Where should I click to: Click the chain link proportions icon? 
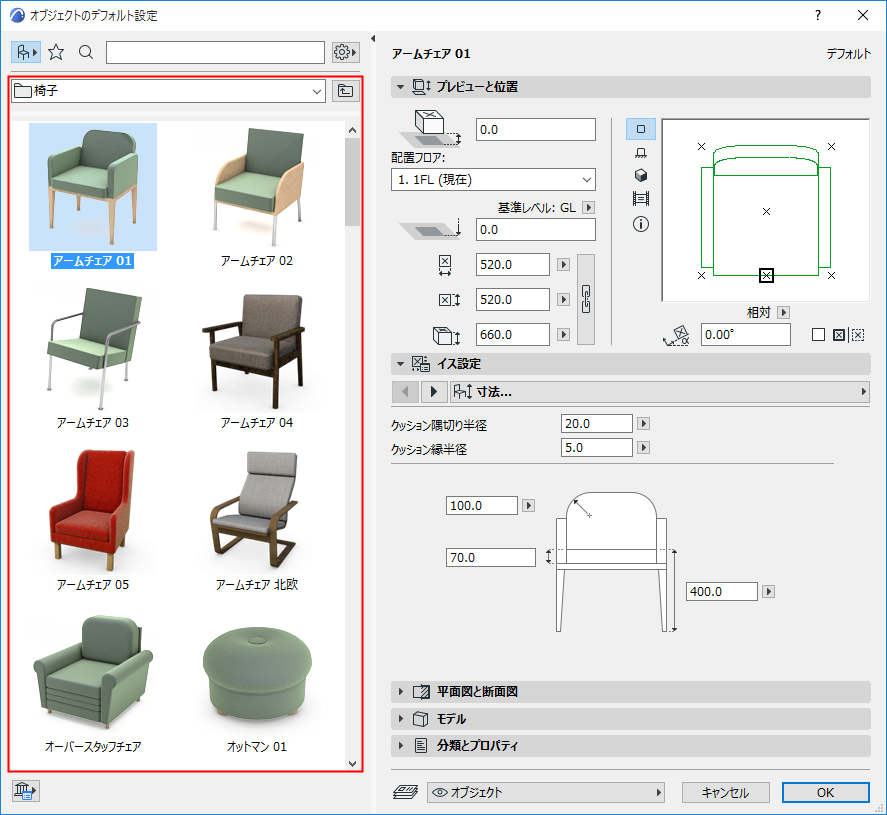(x=586, y=299)
